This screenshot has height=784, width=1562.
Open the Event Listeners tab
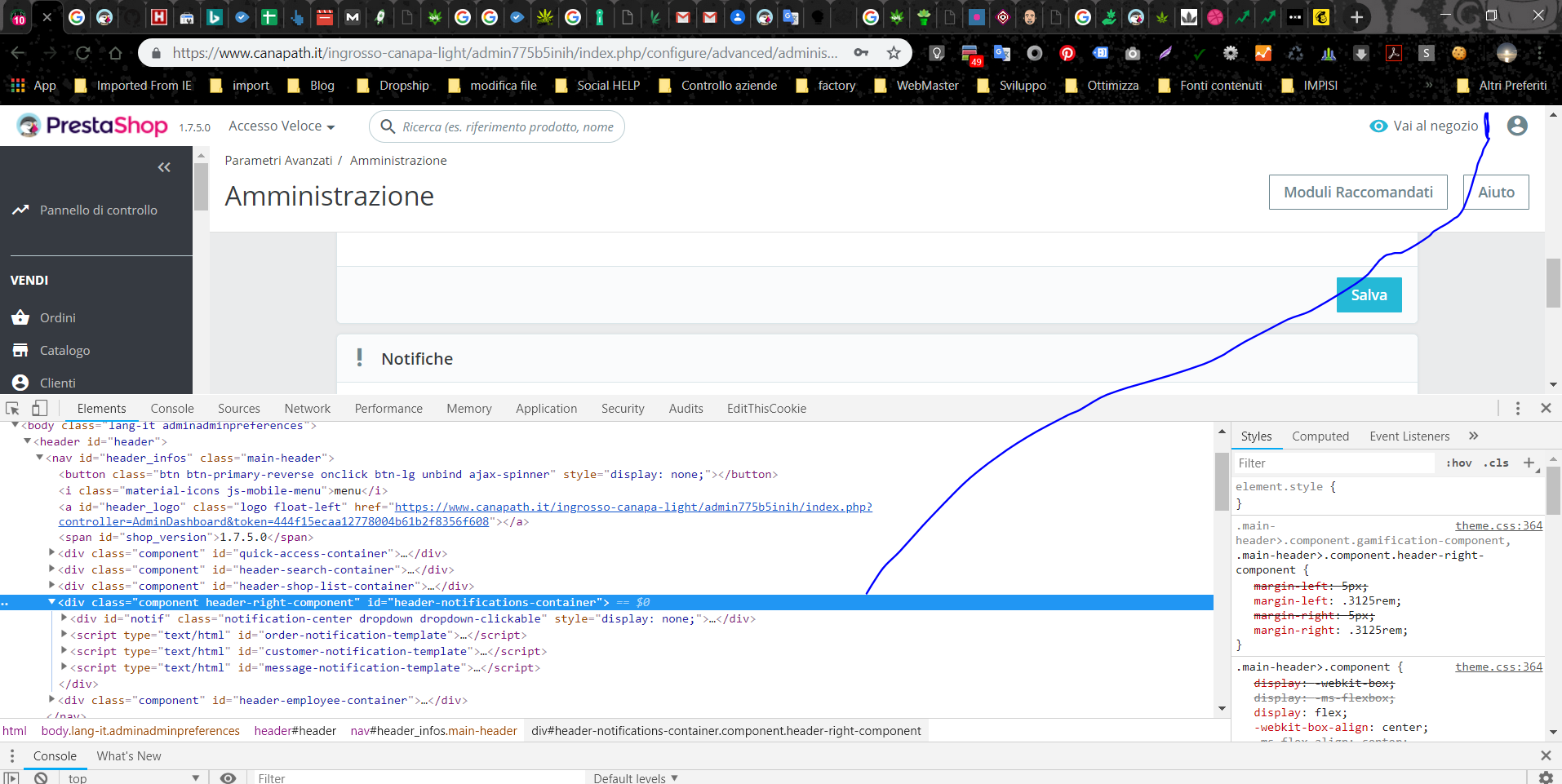click(x=1409, y=436)
